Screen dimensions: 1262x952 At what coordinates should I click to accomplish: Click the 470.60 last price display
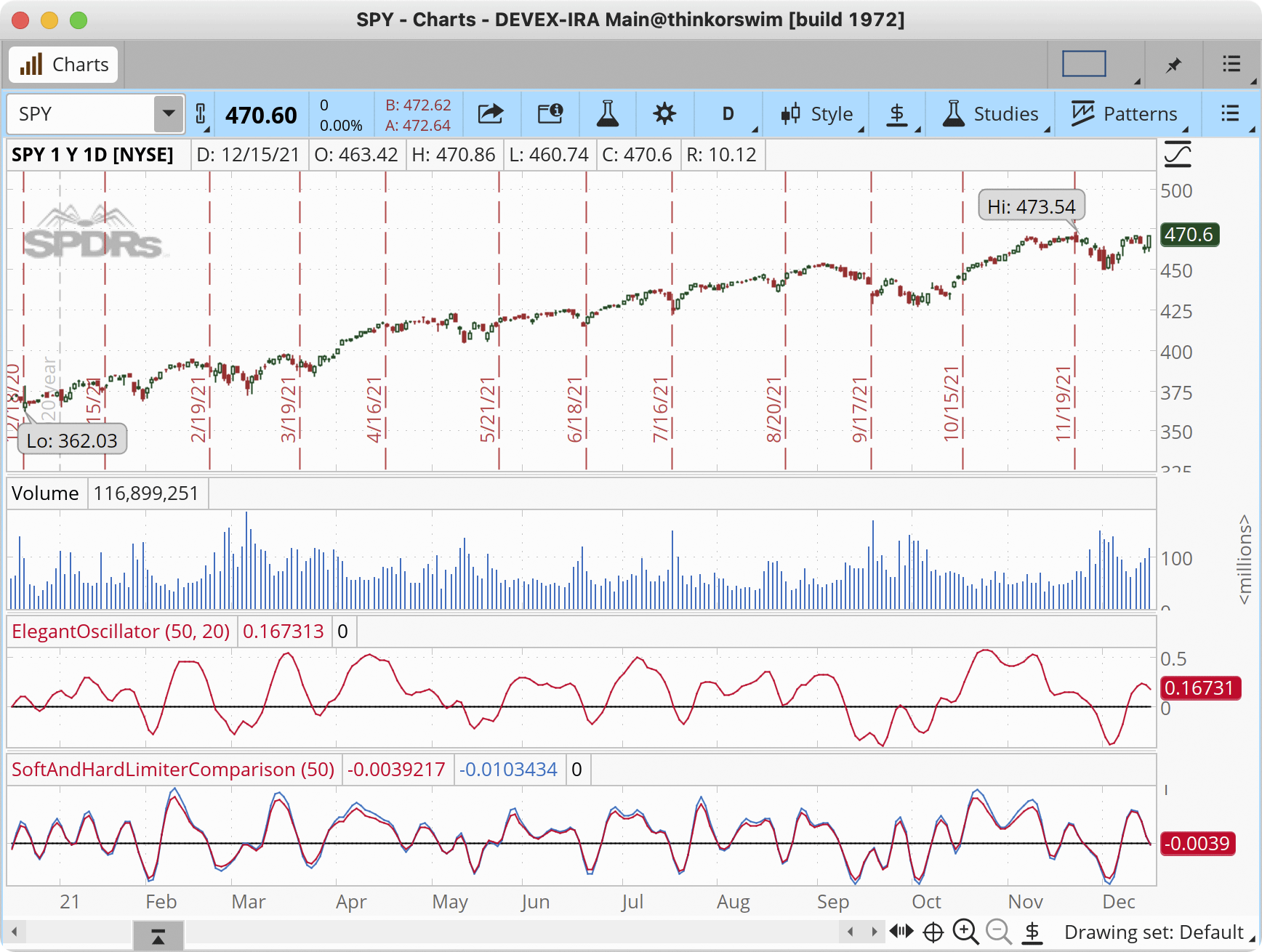coord(261,115)
